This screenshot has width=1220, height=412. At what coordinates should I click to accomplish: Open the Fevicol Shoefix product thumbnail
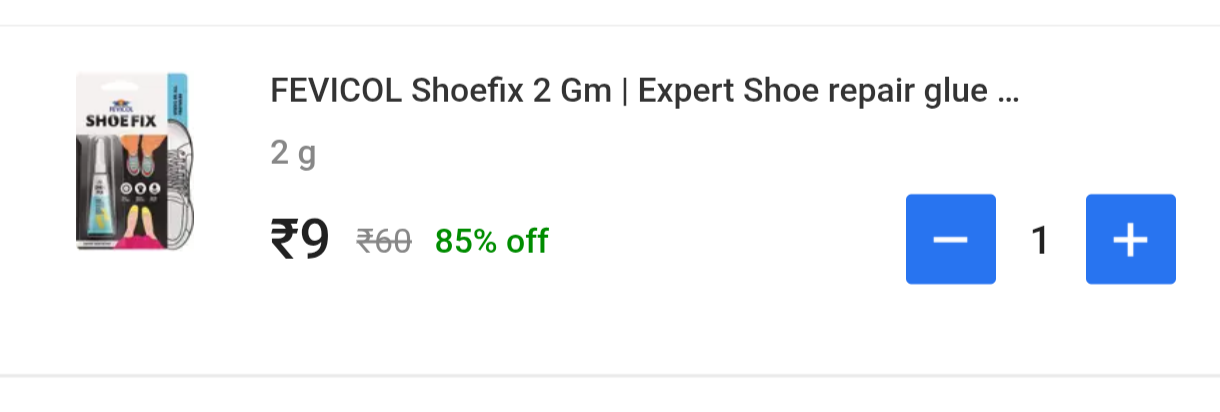point(135,161)
